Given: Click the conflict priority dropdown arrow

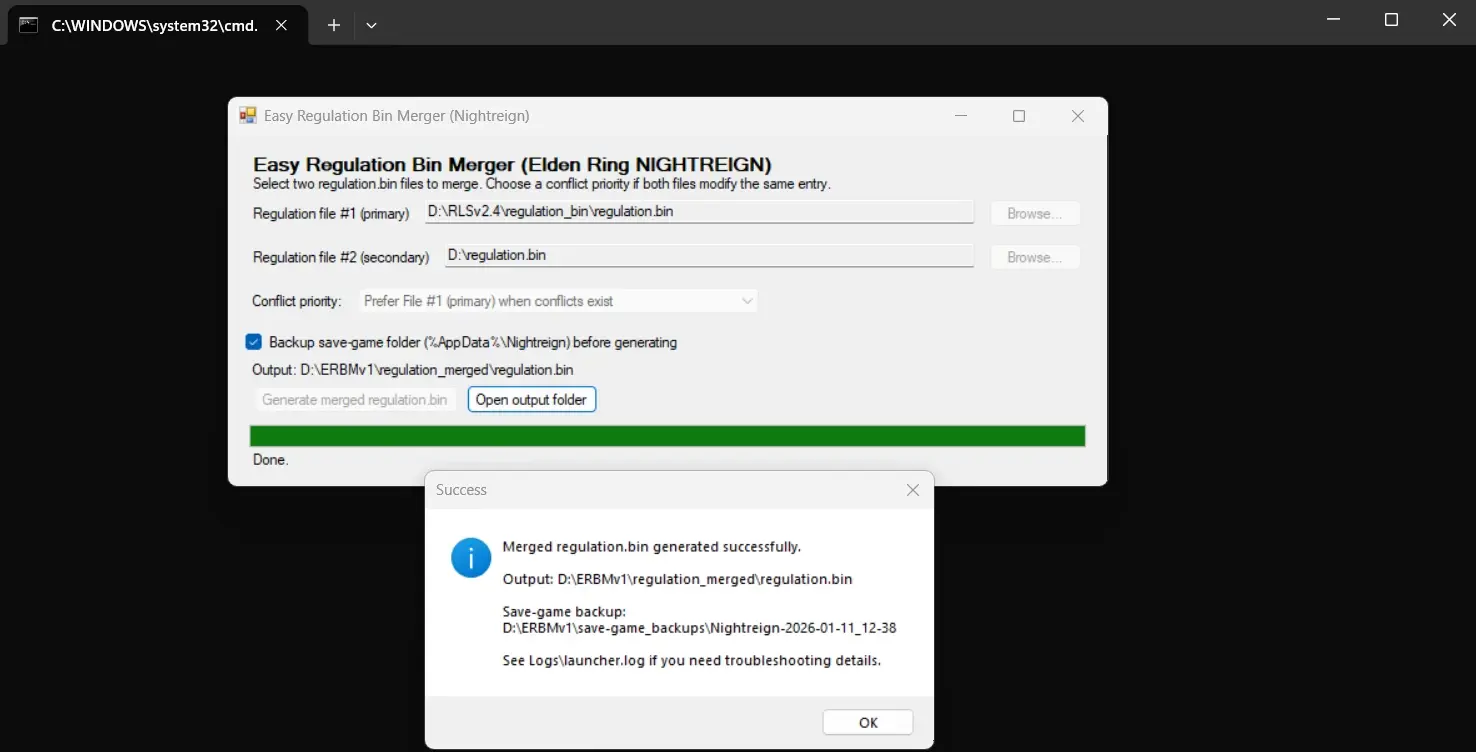Looking at the screenshot, I should coord(747,301).
